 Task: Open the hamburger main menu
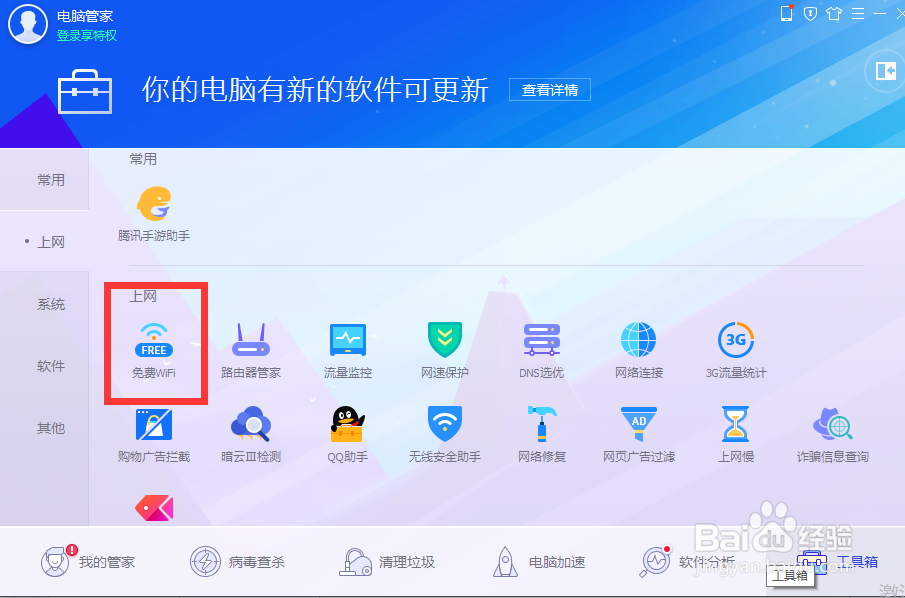[x=857, y=14]
